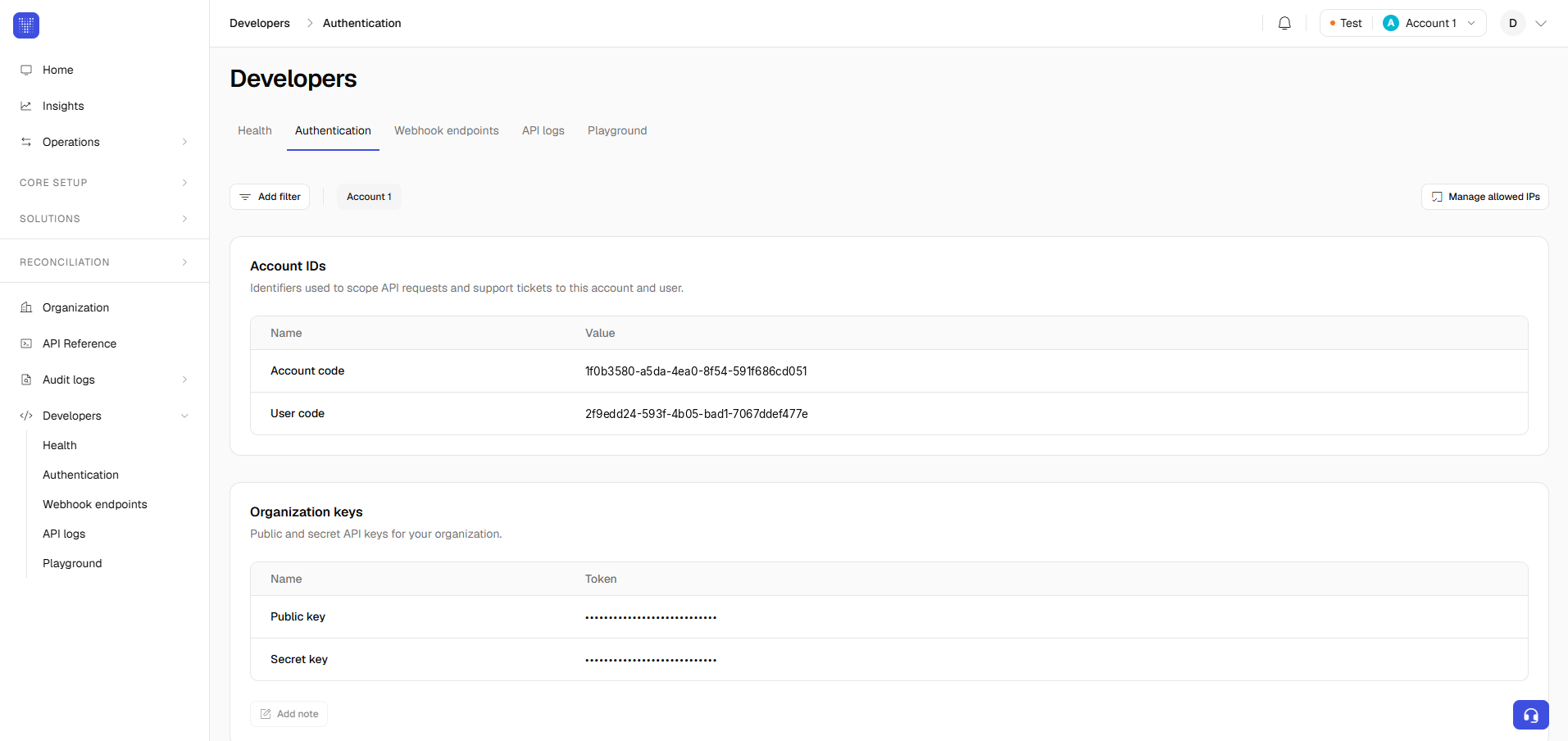Click the Account code value 1f0b3580-a5da-4ea0-8f54-591f686cd051

pyautogui.click(x=696, y=371)
